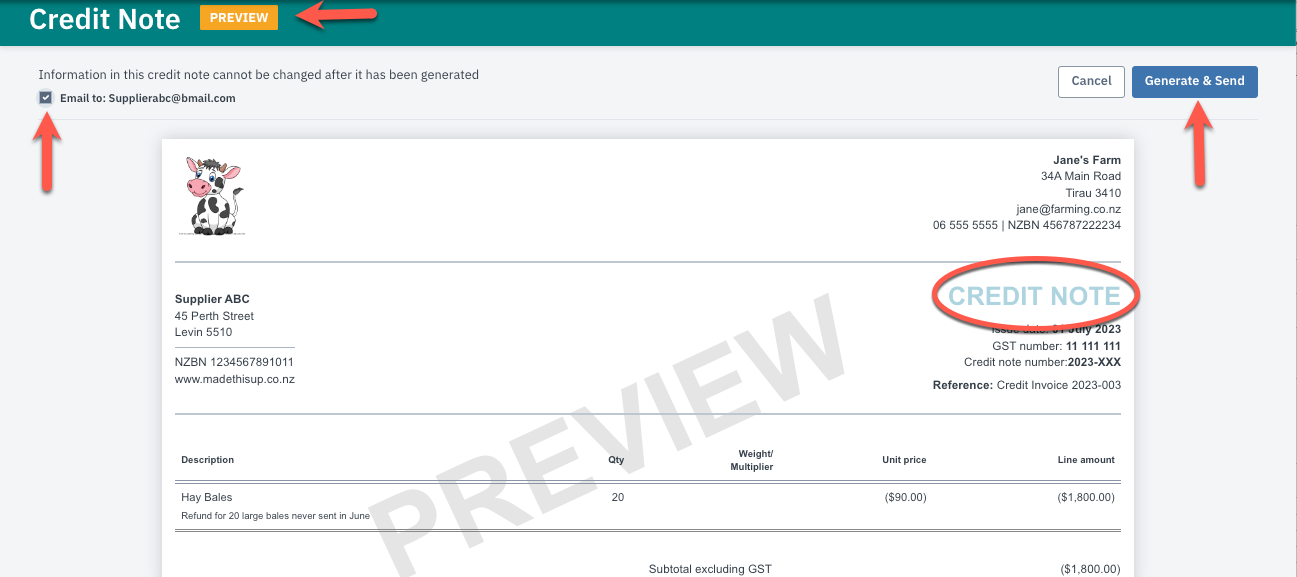Viewport: 1297px width, 577px height.
Task: Click the Jane's Farm business name
Action: (x=1086, y=160)
